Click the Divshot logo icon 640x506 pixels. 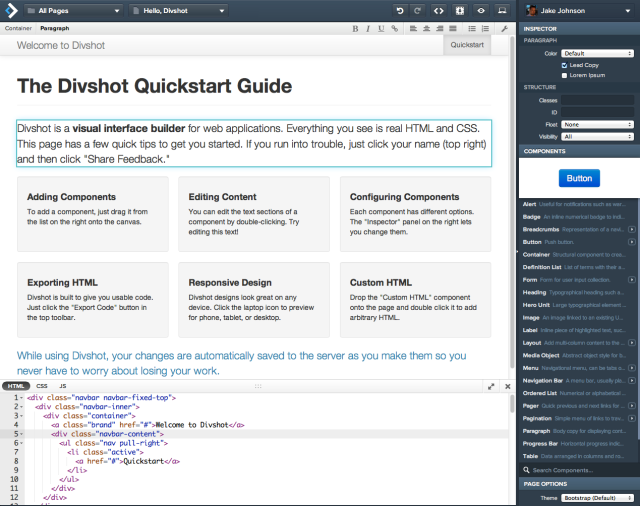point(11,10)
